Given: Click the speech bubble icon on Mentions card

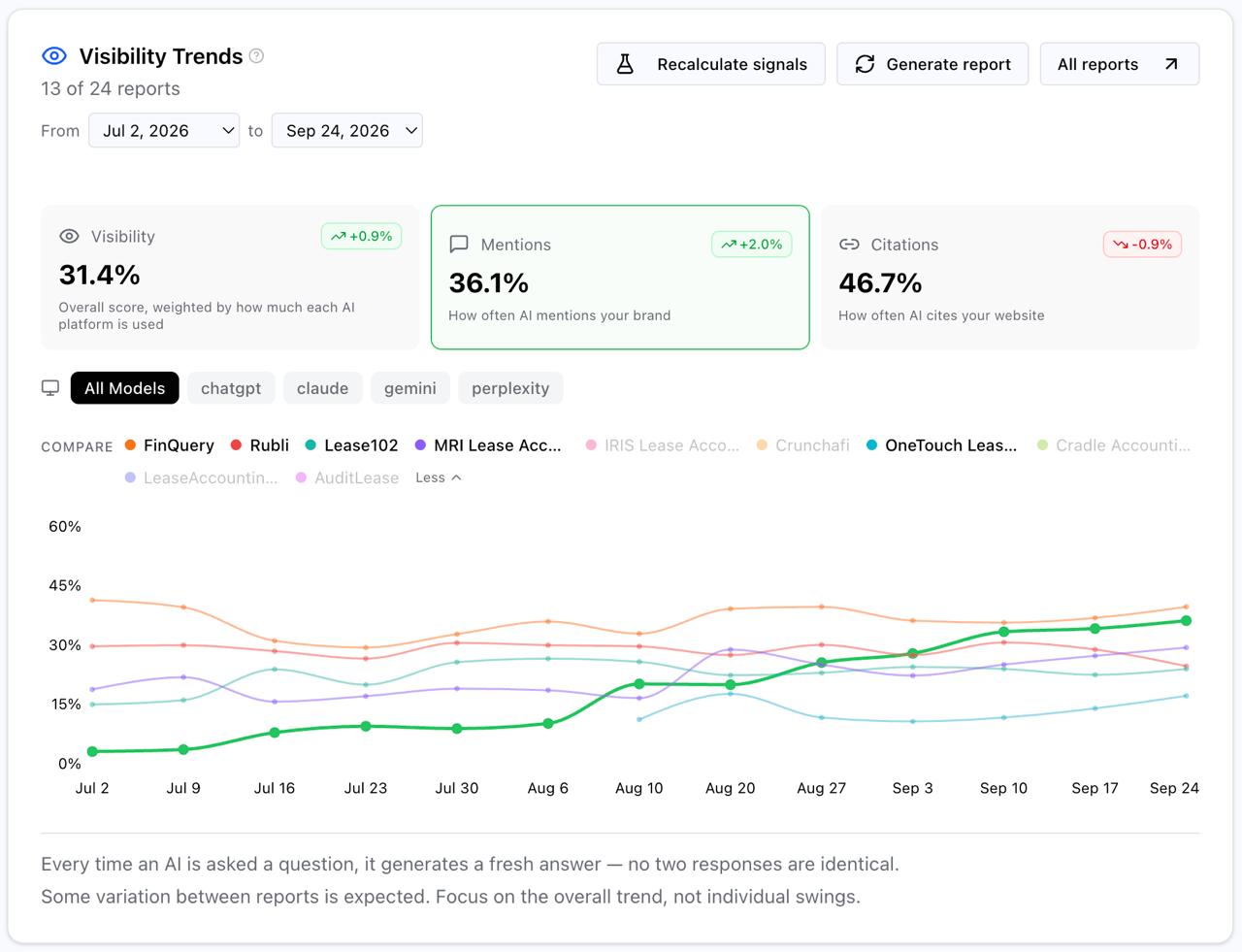Looking at the screenshot, I should tap(459, 245).
